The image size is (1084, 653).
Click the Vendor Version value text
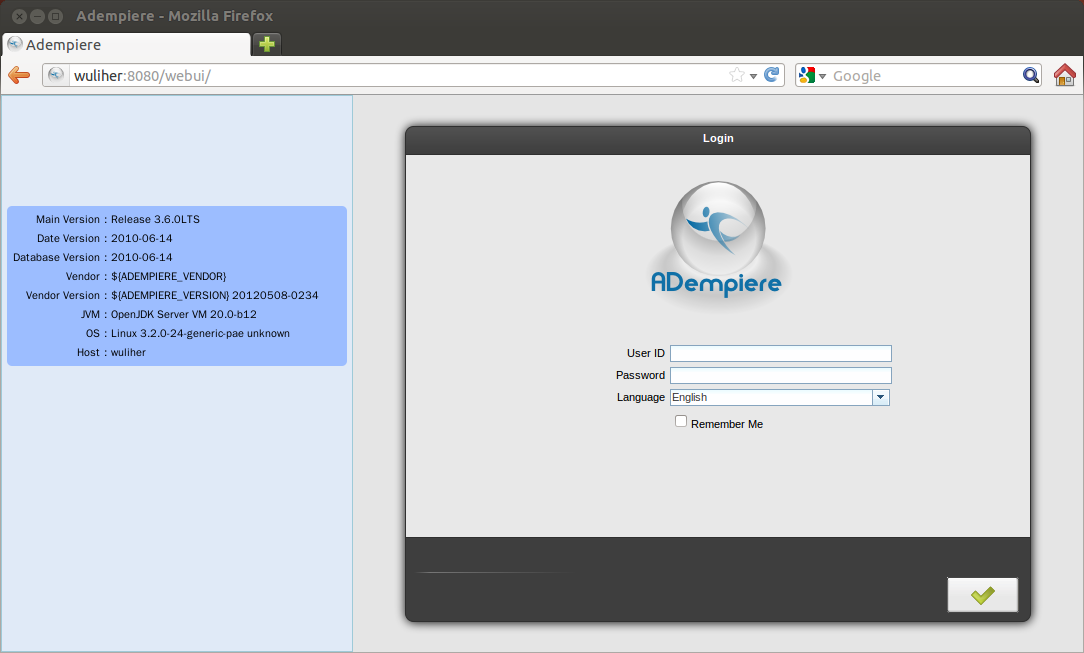214,295
